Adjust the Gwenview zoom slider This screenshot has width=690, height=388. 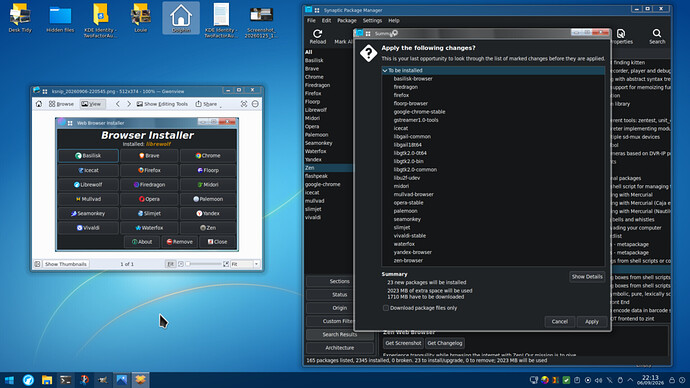(x=204, y=264)
